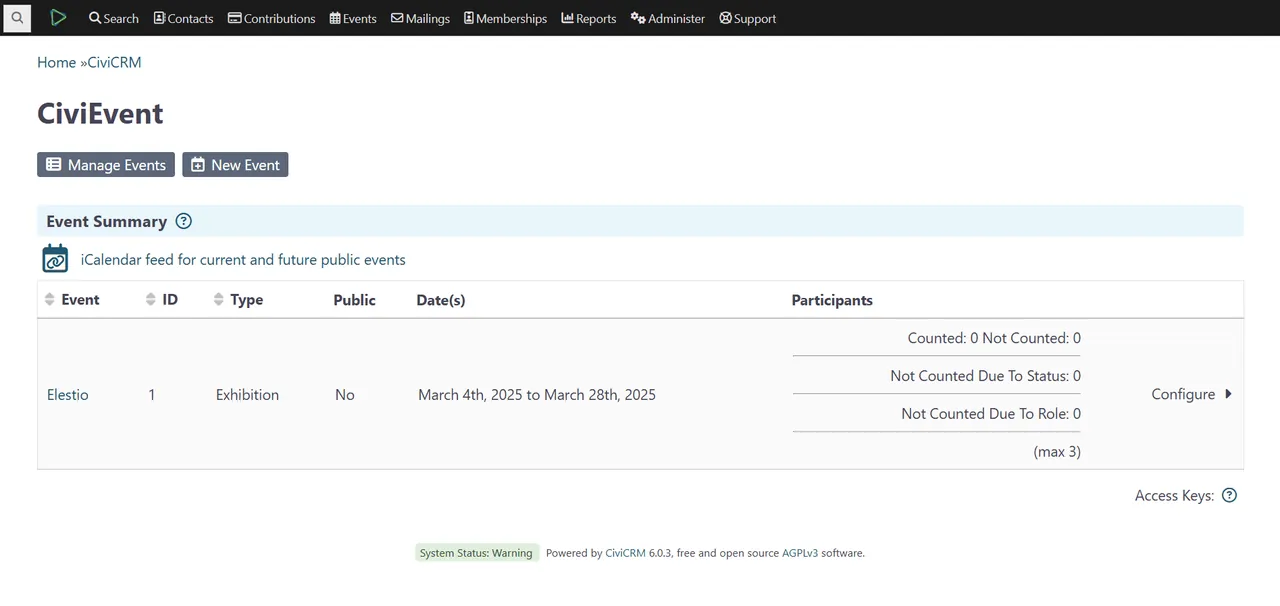Click Counted: 0 participants text
Image resolution: width=1280 pixels, height=606 pixels.
coord(943,338)
